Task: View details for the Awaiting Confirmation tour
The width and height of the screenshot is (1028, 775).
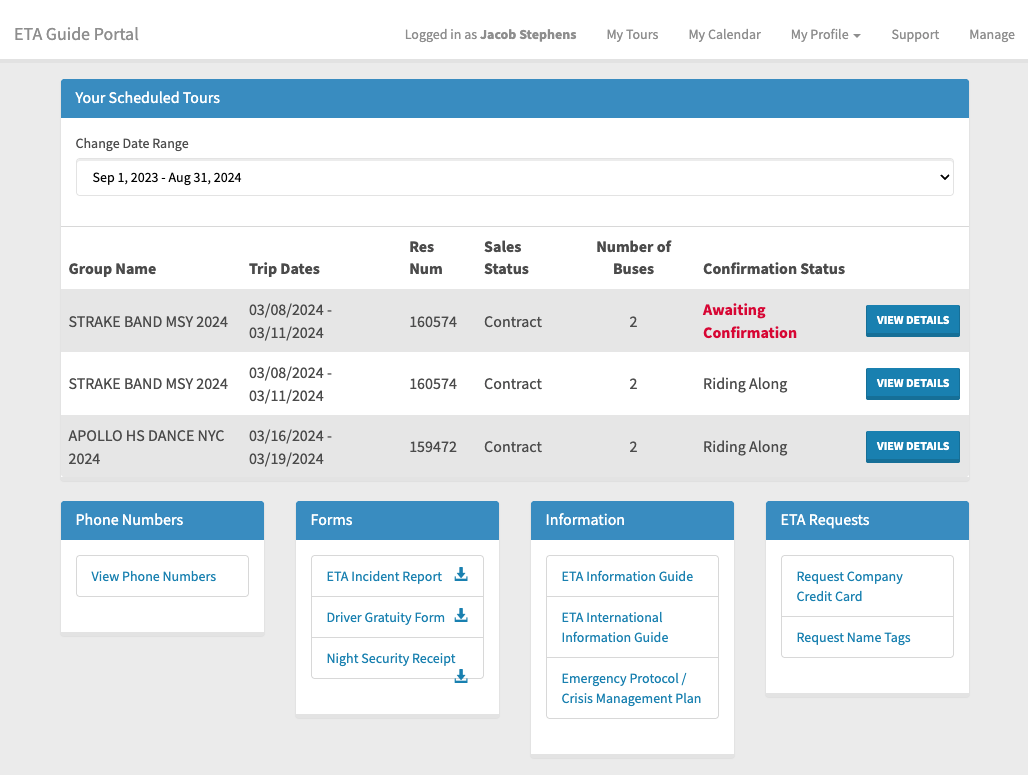Action: [x=912, y=320]
